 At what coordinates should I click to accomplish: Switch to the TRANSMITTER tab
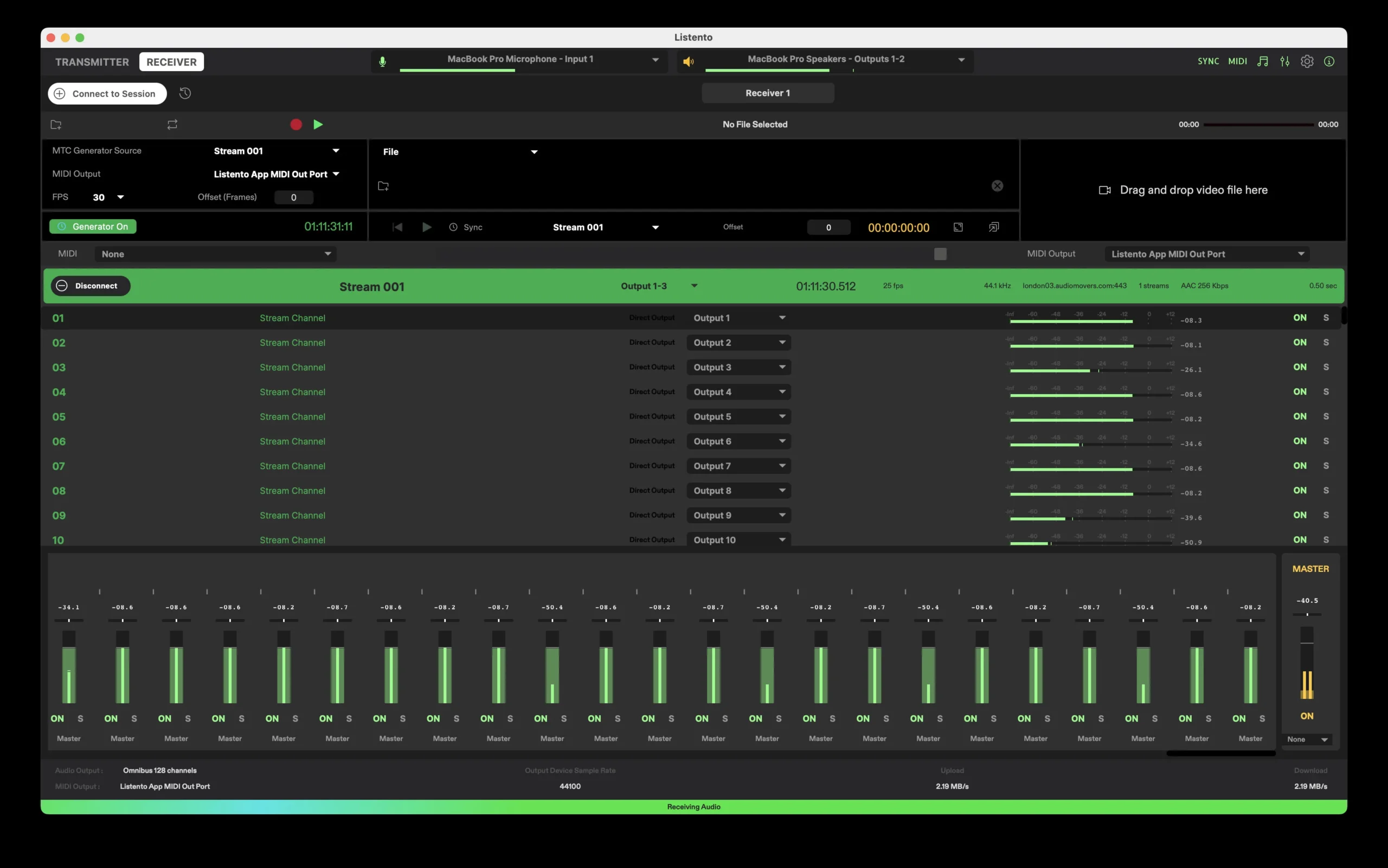[x=92, y=62]
